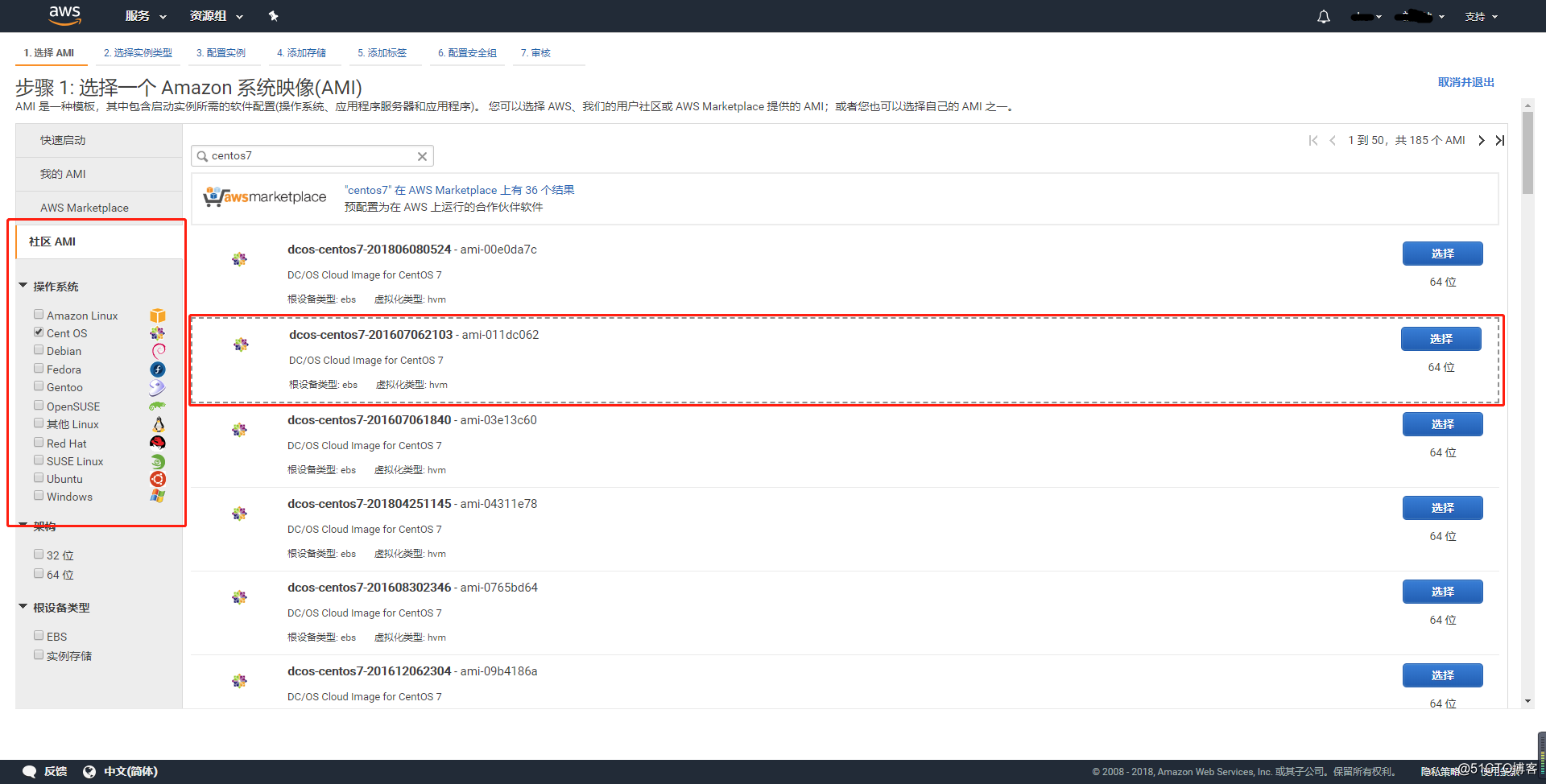
Task: Click the Ubuntu logo icon
Action: coord(158,479)
